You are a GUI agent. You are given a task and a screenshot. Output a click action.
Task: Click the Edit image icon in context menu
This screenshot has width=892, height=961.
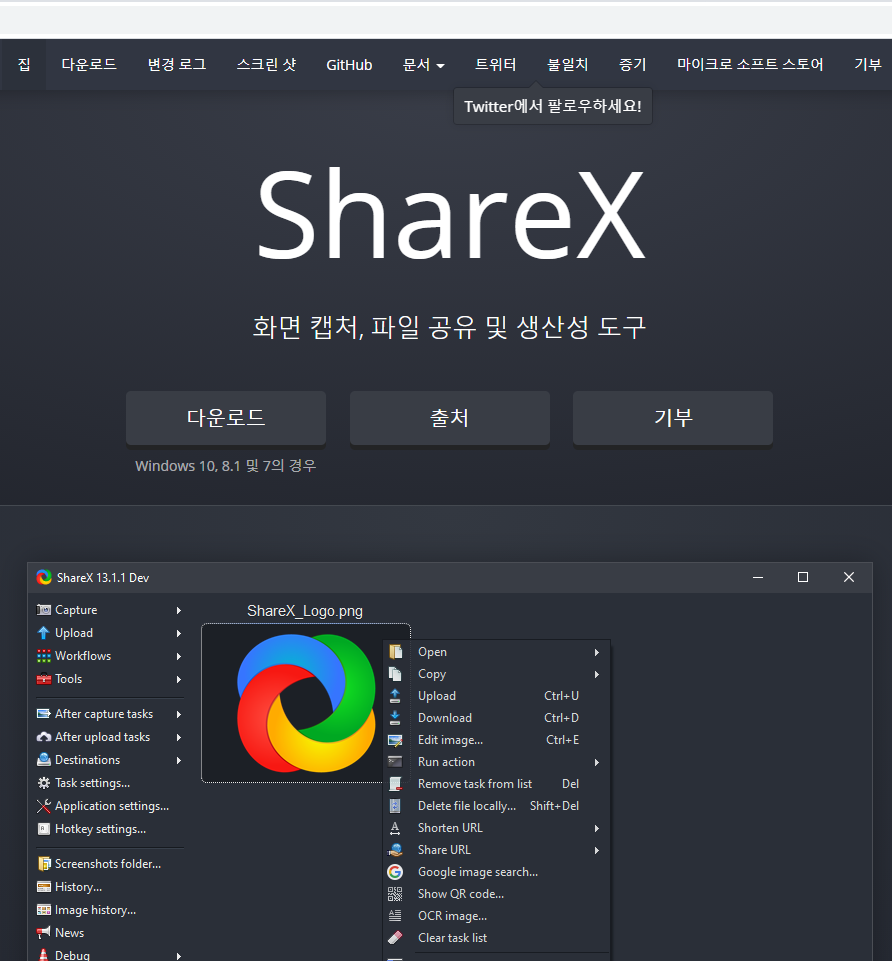[395, 740]
